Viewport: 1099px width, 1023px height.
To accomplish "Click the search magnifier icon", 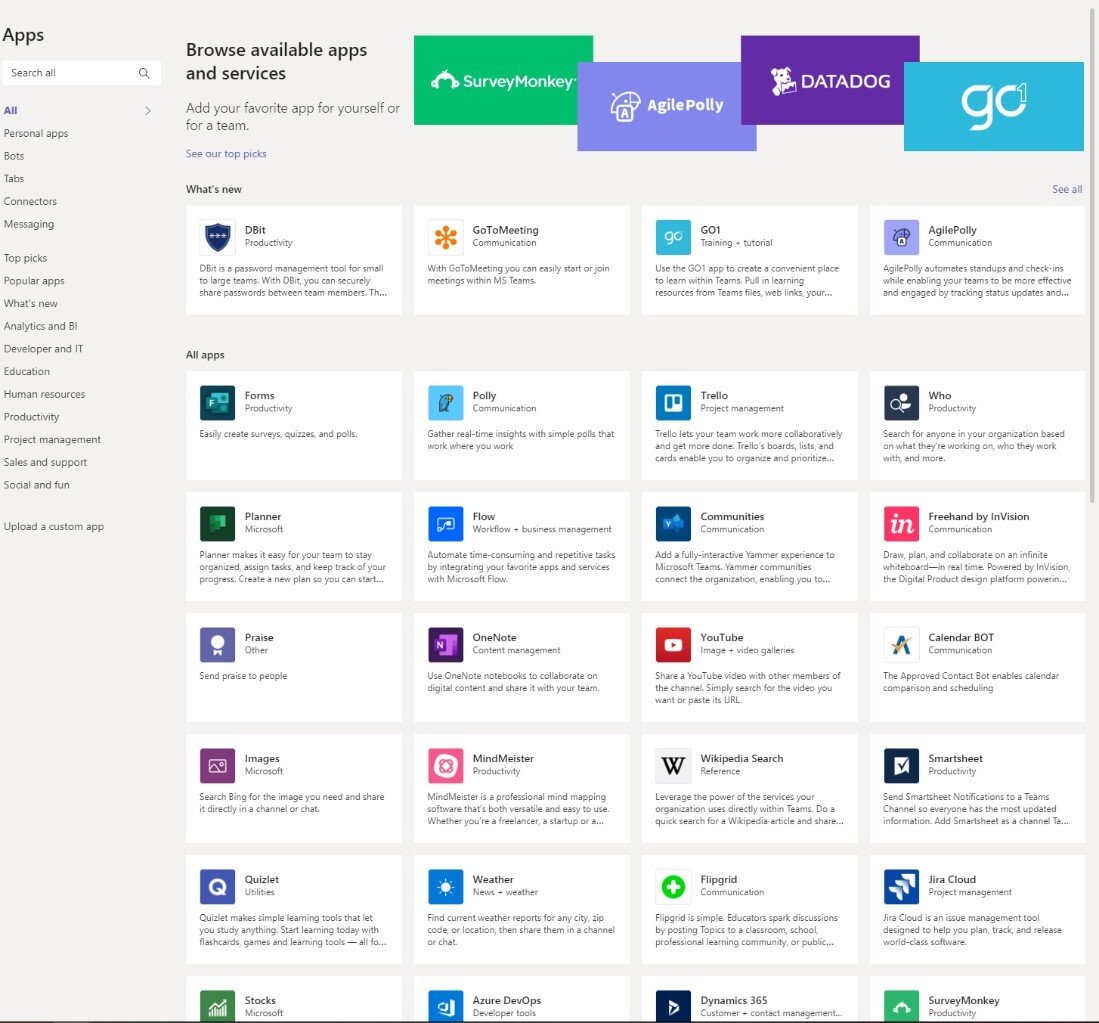I will [144, 73].
